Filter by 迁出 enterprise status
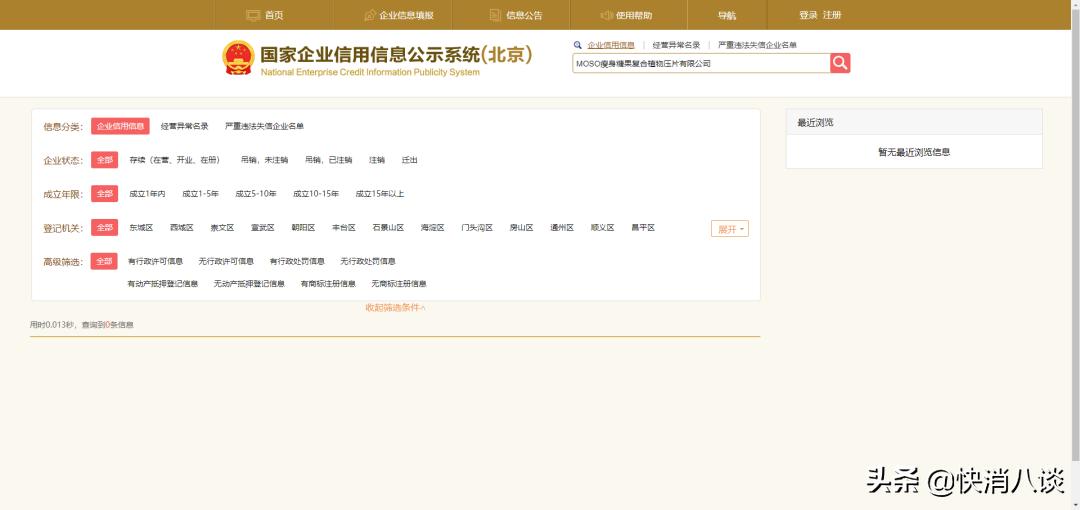This screenshot has height=510, width=1080. point(410,160)
